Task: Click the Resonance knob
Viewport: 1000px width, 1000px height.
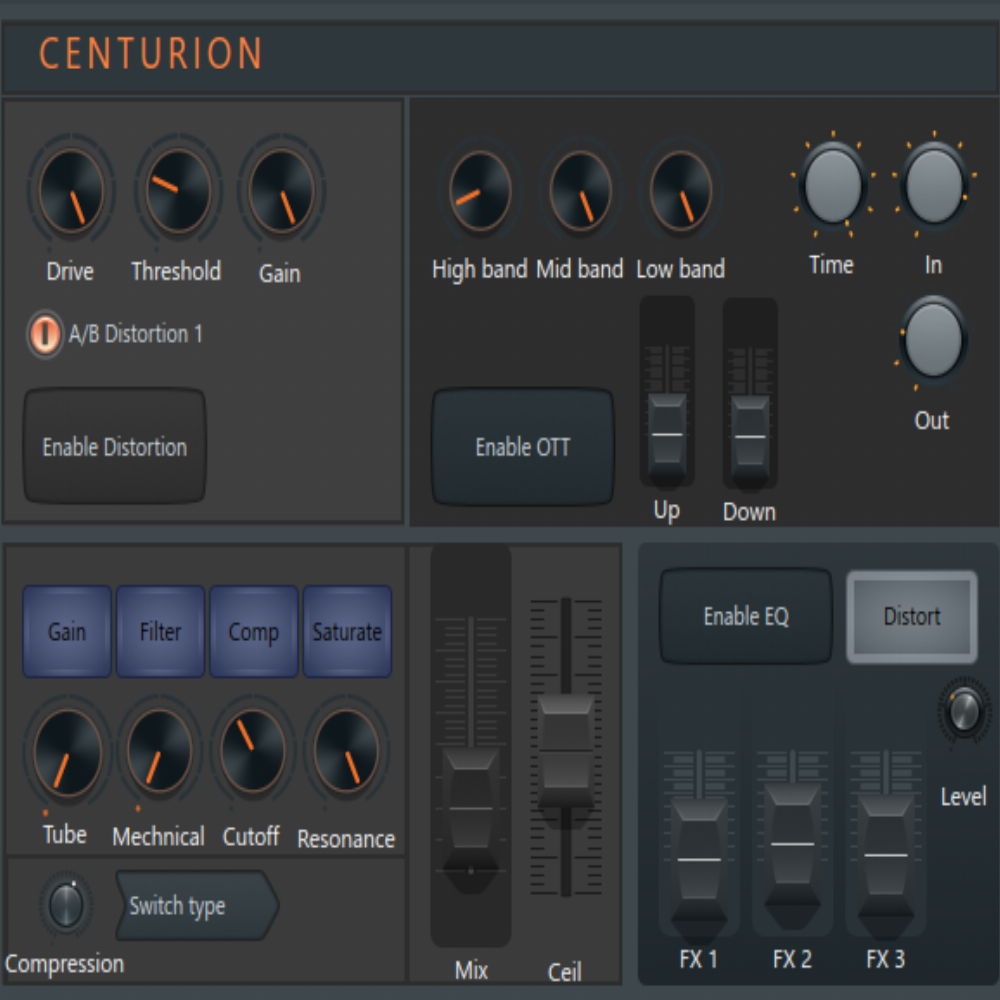Action: [347, 751]
